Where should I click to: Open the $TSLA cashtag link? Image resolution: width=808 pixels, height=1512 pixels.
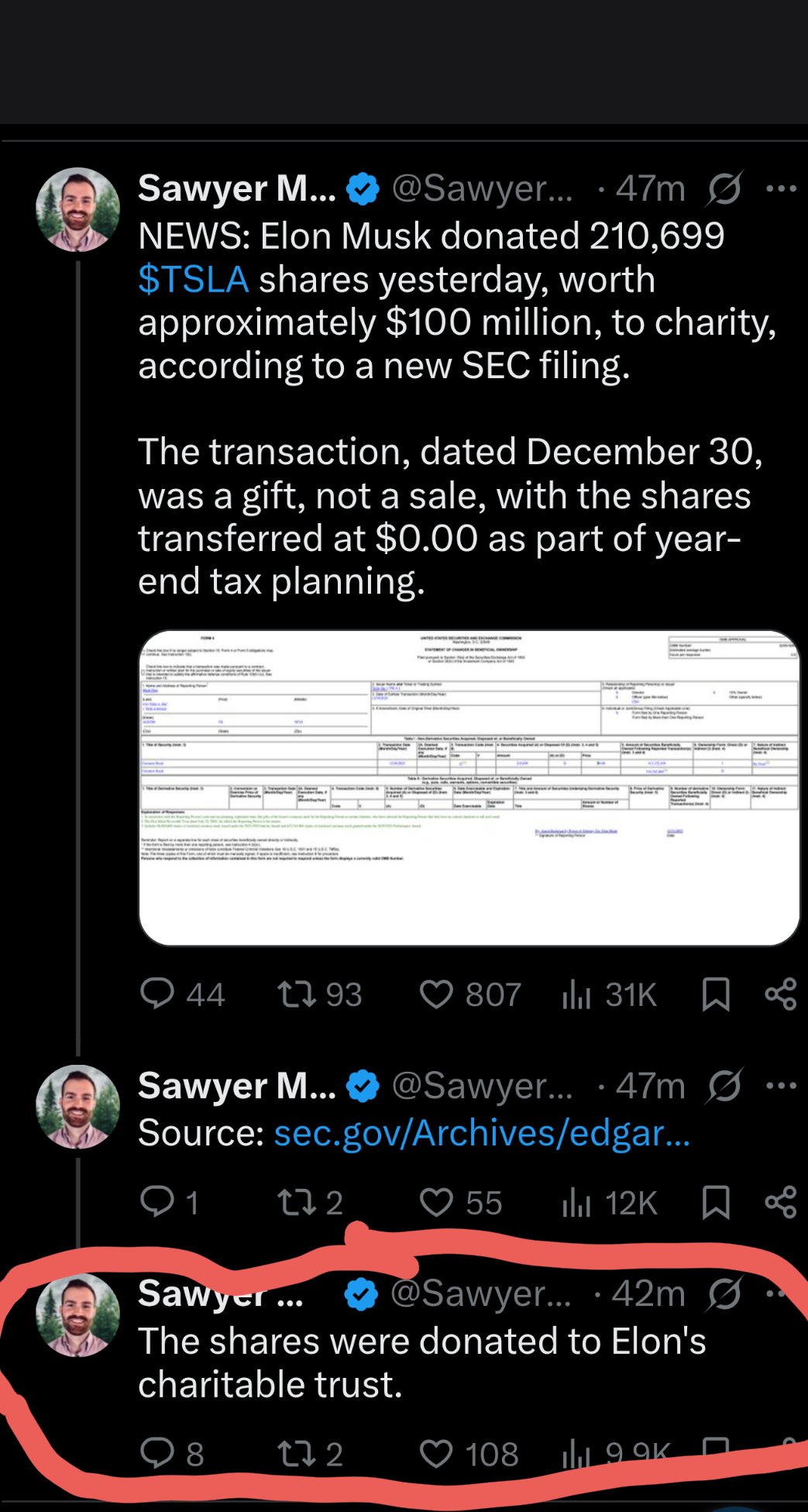tap(194, 279)
